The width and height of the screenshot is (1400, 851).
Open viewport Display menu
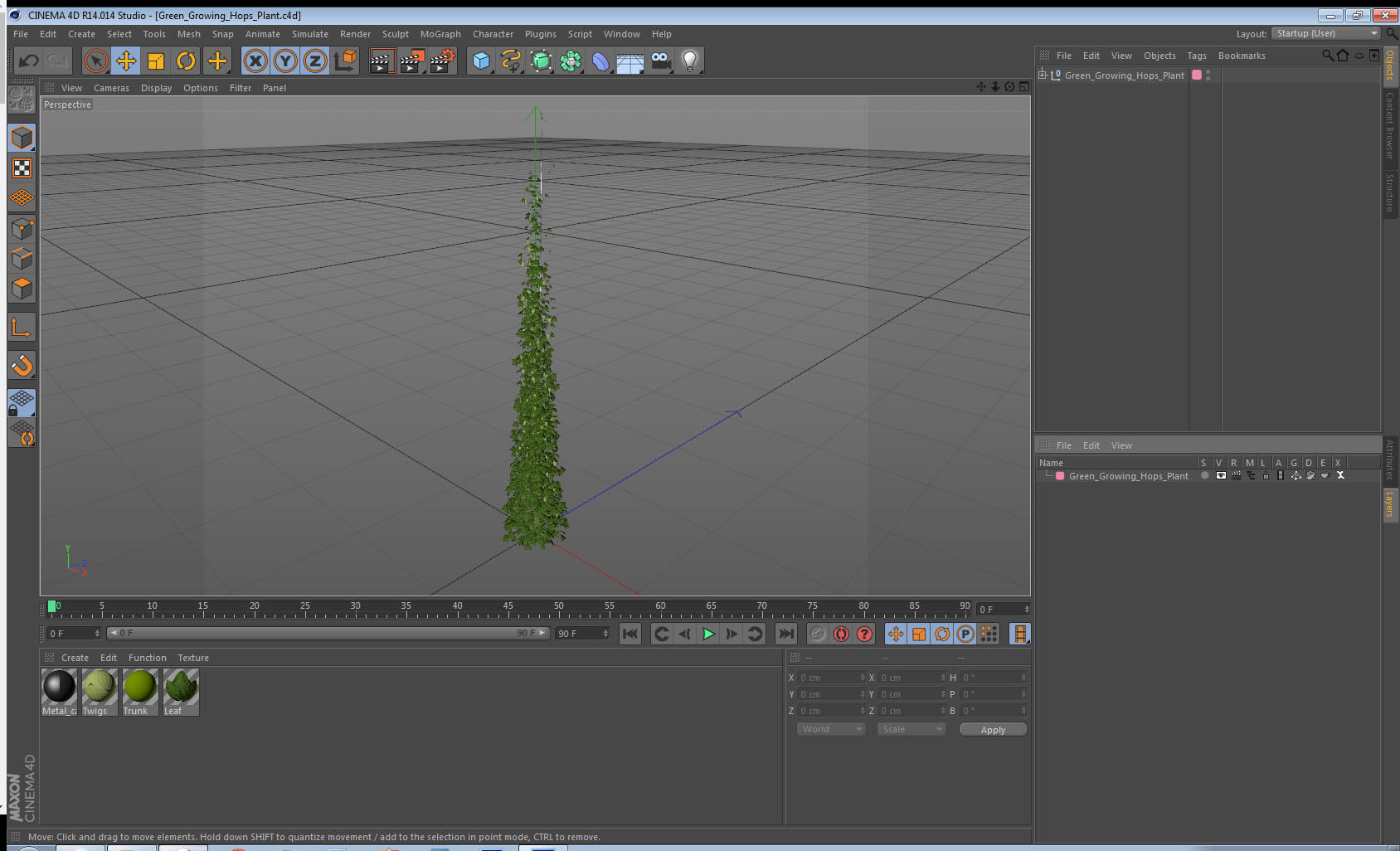tap(156, 88)
